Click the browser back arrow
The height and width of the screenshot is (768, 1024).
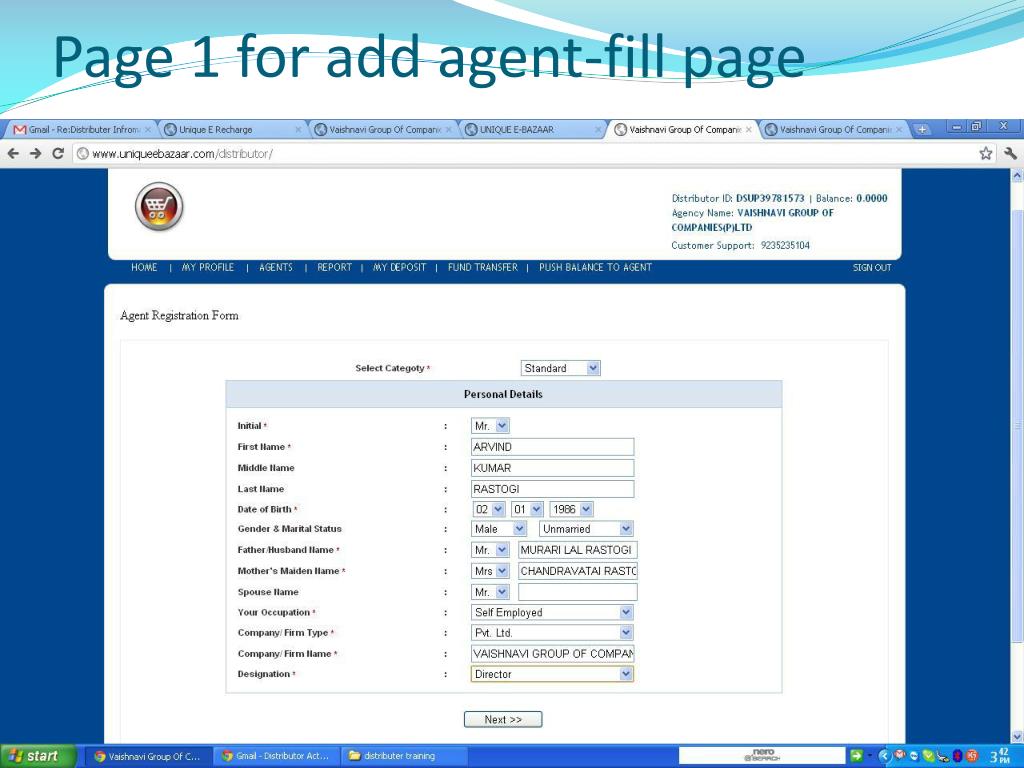click(13, 153)
